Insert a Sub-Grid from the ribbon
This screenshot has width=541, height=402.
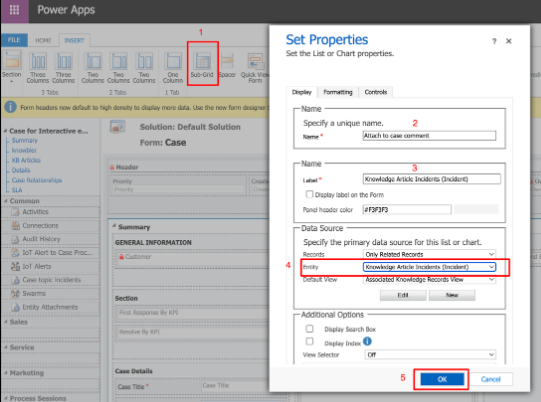202,65
